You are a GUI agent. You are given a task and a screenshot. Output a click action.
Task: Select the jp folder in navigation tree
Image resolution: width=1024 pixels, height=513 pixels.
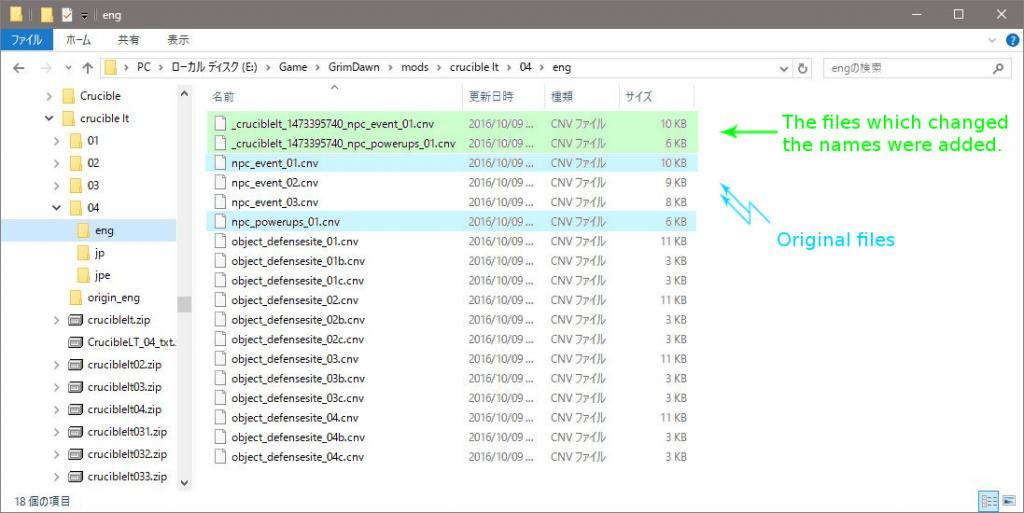click(x=99, y=253)
